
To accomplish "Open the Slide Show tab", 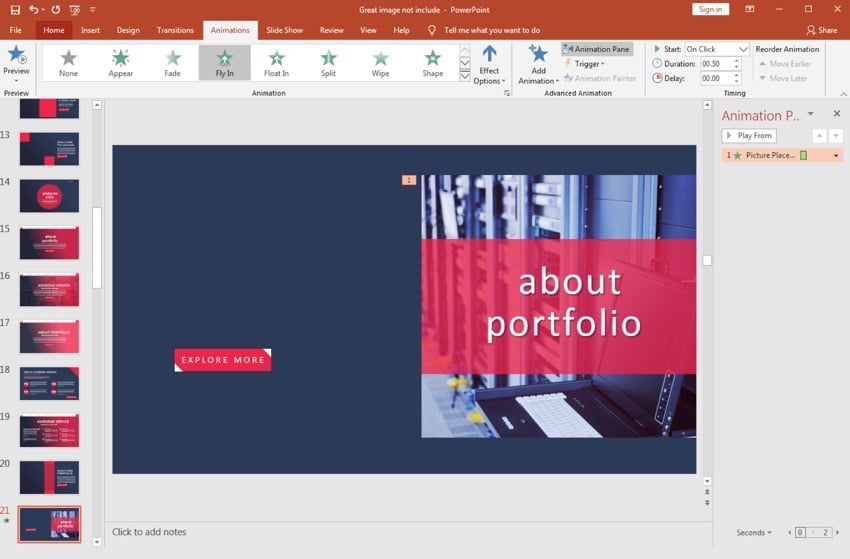I will pos(284,30).
